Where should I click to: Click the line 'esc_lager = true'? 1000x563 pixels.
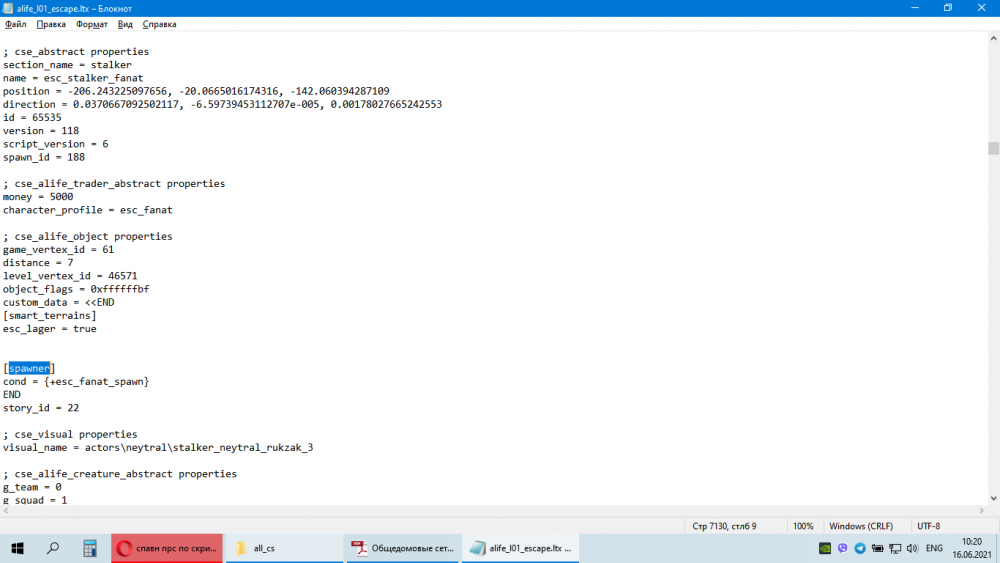pyautogui.click(x=50, y=329)
